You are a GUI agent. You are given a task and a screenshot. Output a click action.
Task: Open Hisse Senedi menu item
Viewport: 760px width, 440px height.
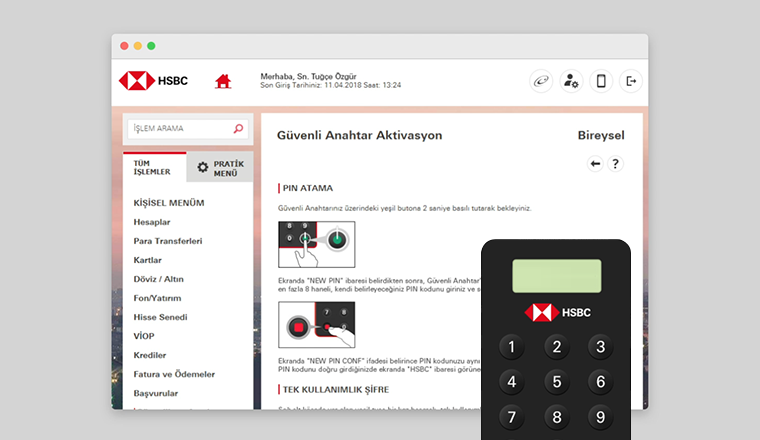point(160,317)
